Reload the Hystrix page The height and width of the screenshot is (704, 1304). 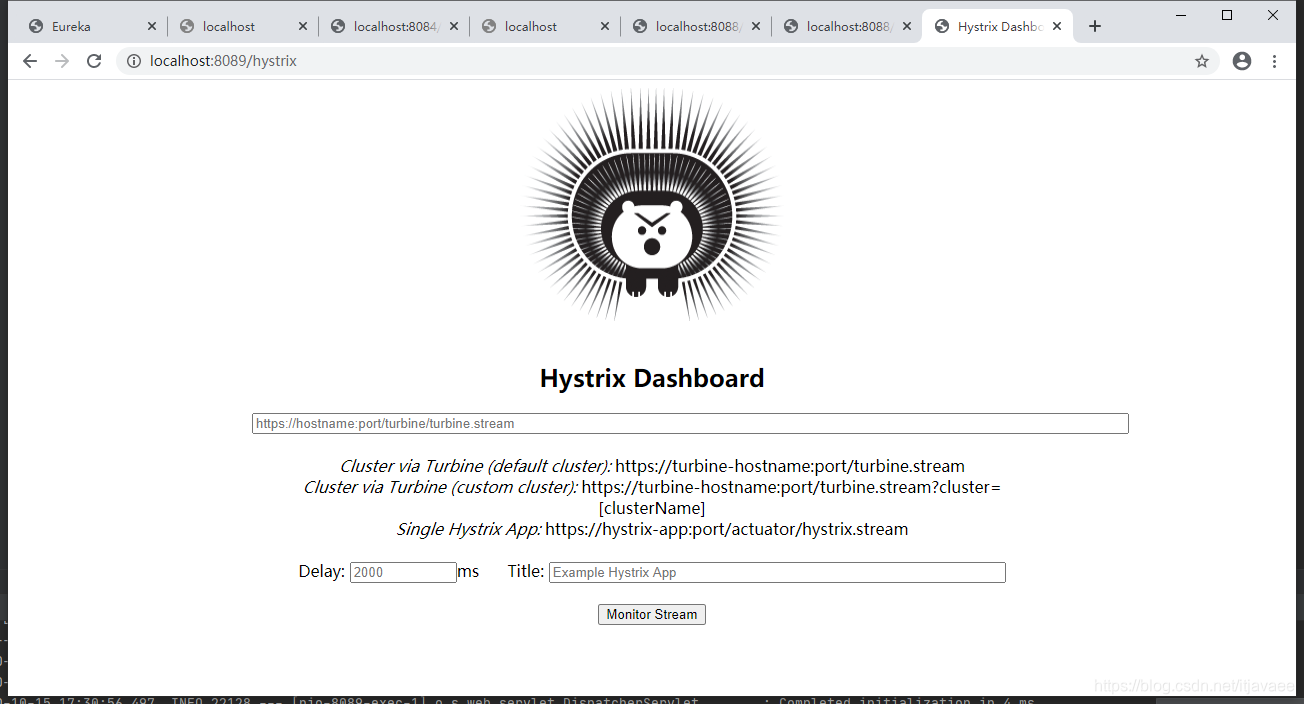coord(94,61)
